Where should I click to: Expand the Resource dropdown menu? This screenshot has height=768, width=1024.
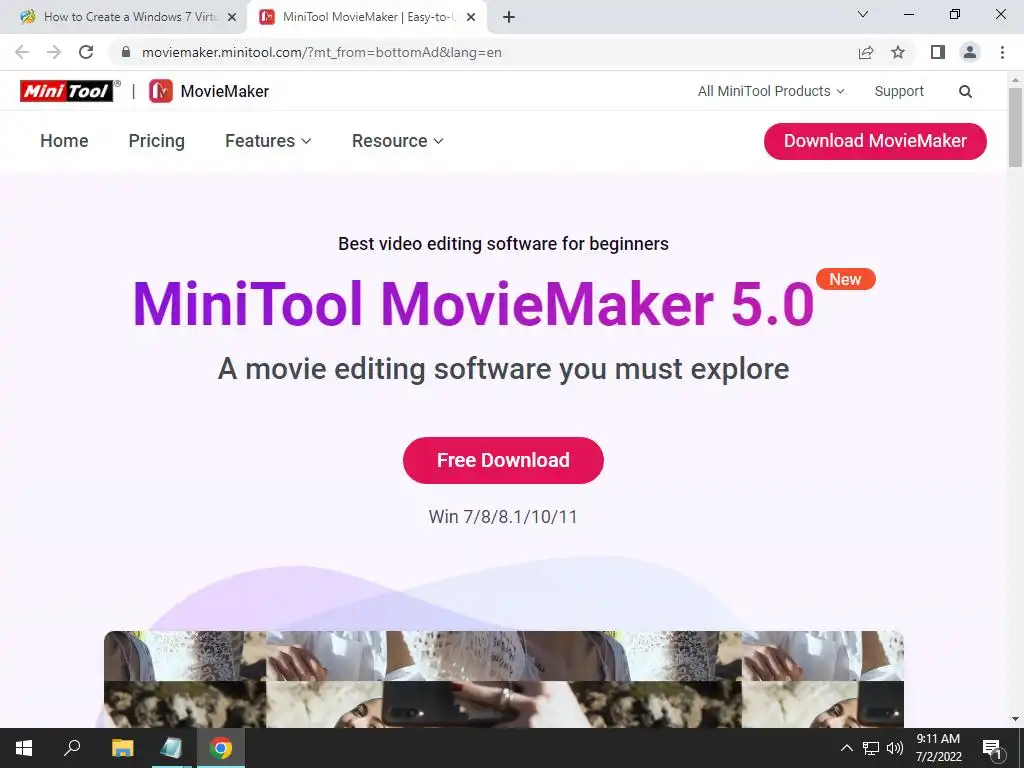[x=398, y=141]
